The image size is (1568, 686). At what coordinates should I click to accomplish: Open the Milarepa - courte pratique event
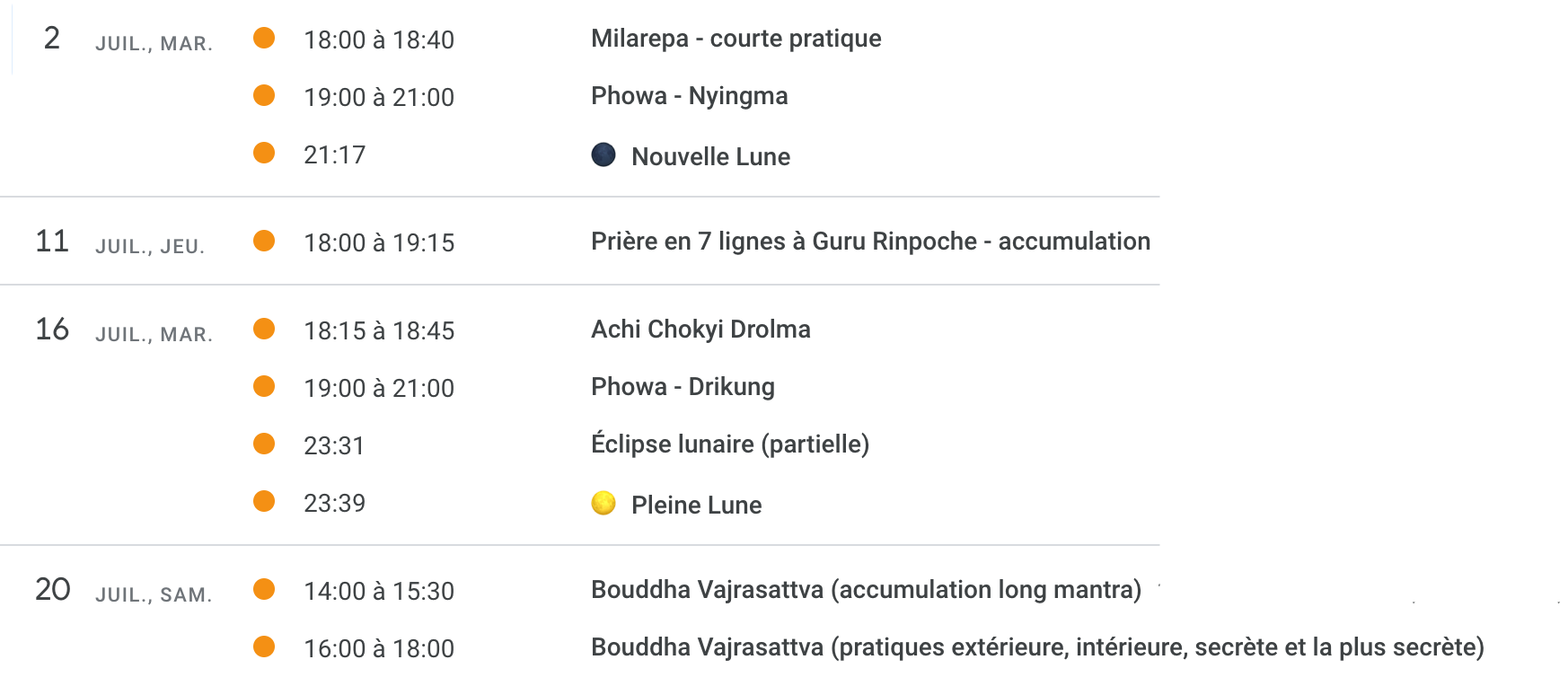tap(736, 39)
